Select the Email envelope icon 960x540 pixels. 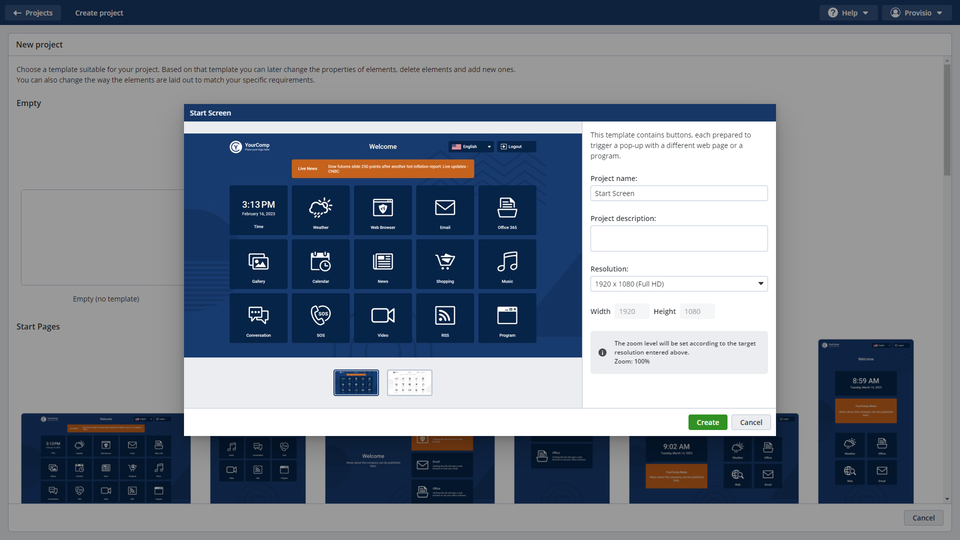click(x=445, y=207)
